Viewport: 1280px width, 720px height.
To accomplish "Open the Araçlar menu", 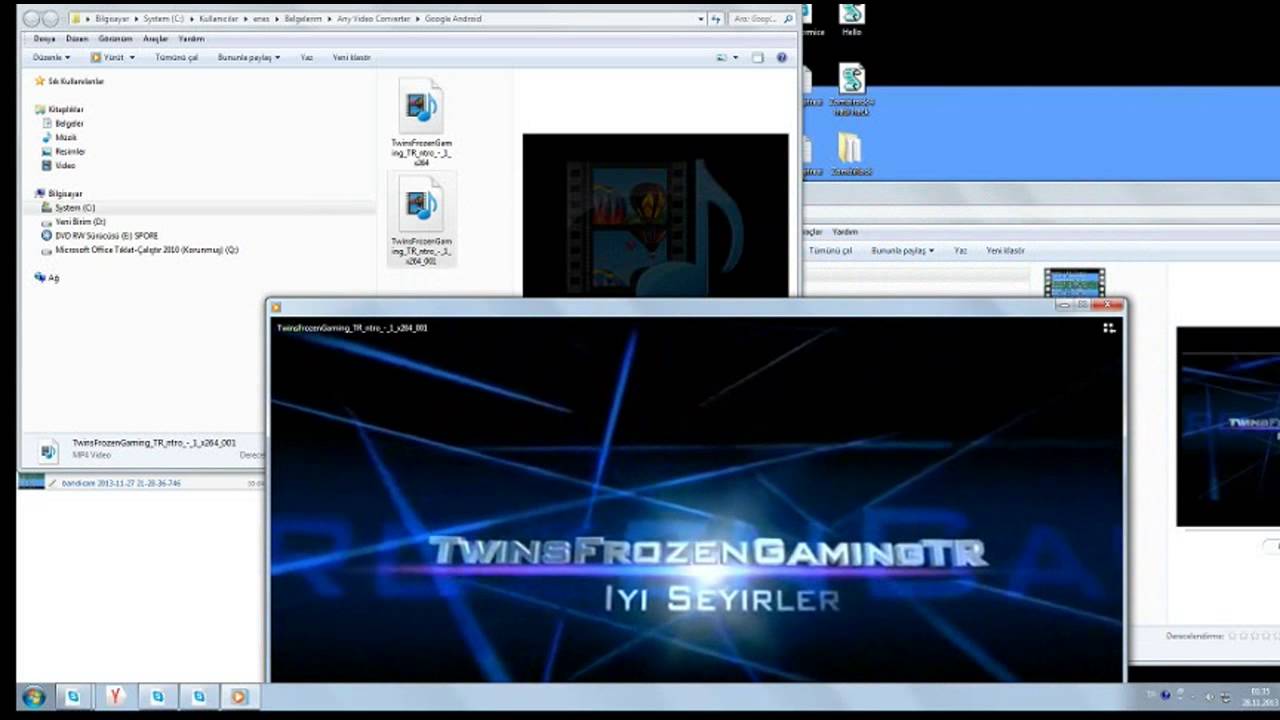I will (155, 38).
